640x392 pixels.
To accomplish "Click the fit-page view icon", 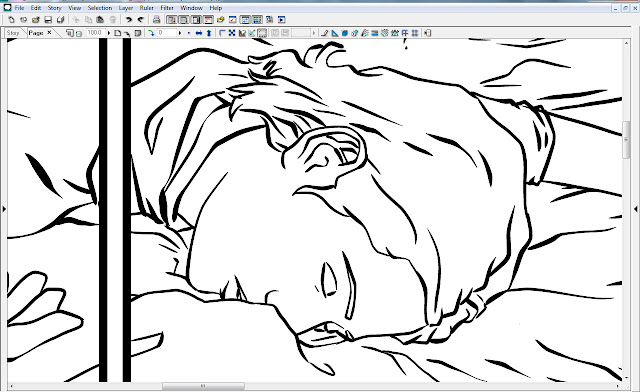I will (118, 33).
